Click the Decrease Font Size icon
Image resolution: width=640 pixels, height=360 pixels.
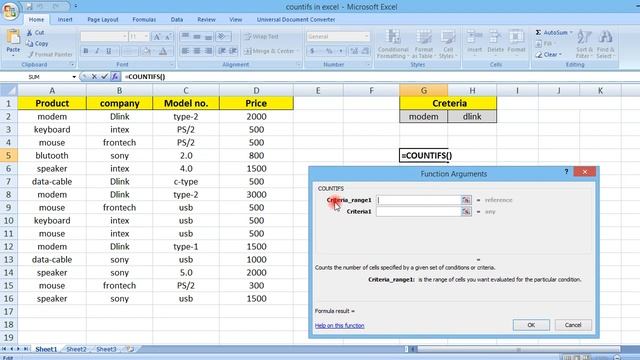click(x=168, y=37)
